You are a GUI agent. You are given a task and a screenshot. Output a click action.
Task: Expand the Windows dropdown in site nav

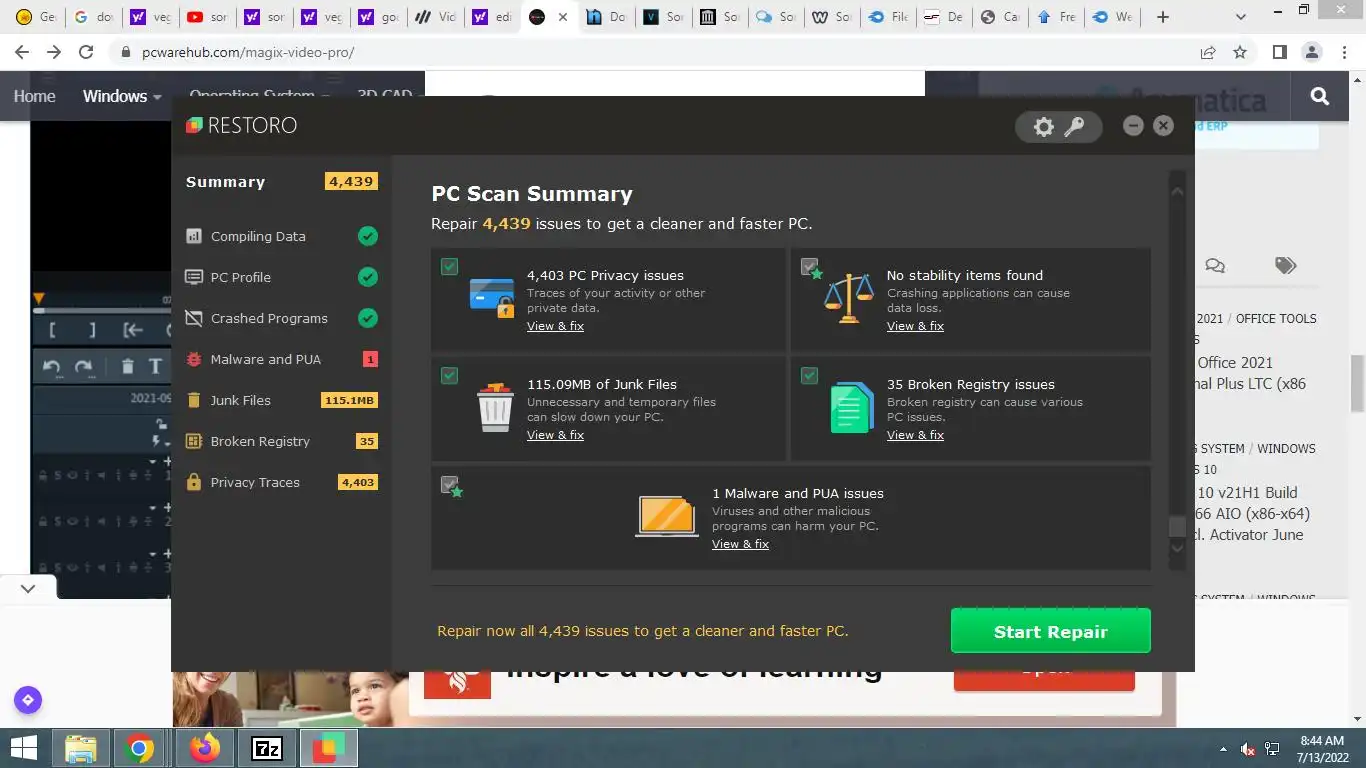click(x=121, y=96)
